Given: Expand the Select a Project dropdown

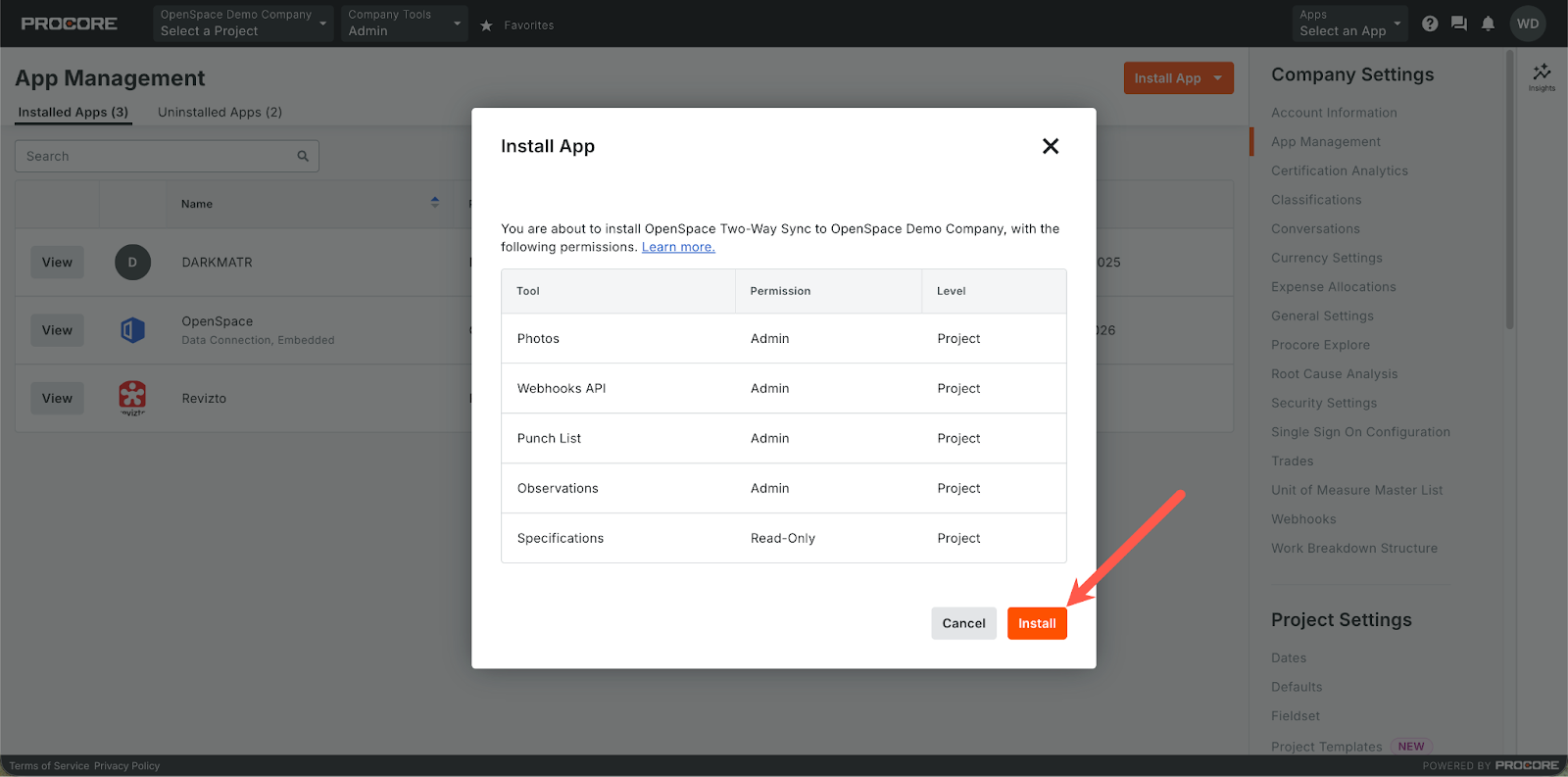Looking at the screenshot, I should point(243,24).
